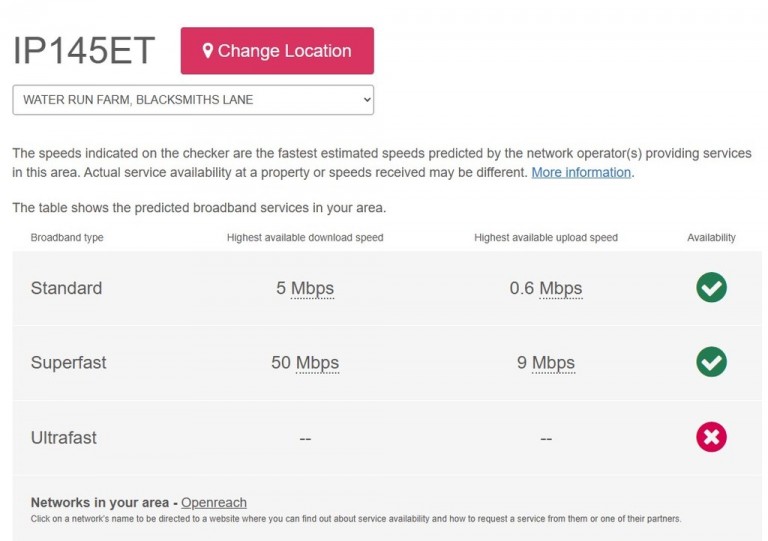Click the Availability column header

(711, 237)
